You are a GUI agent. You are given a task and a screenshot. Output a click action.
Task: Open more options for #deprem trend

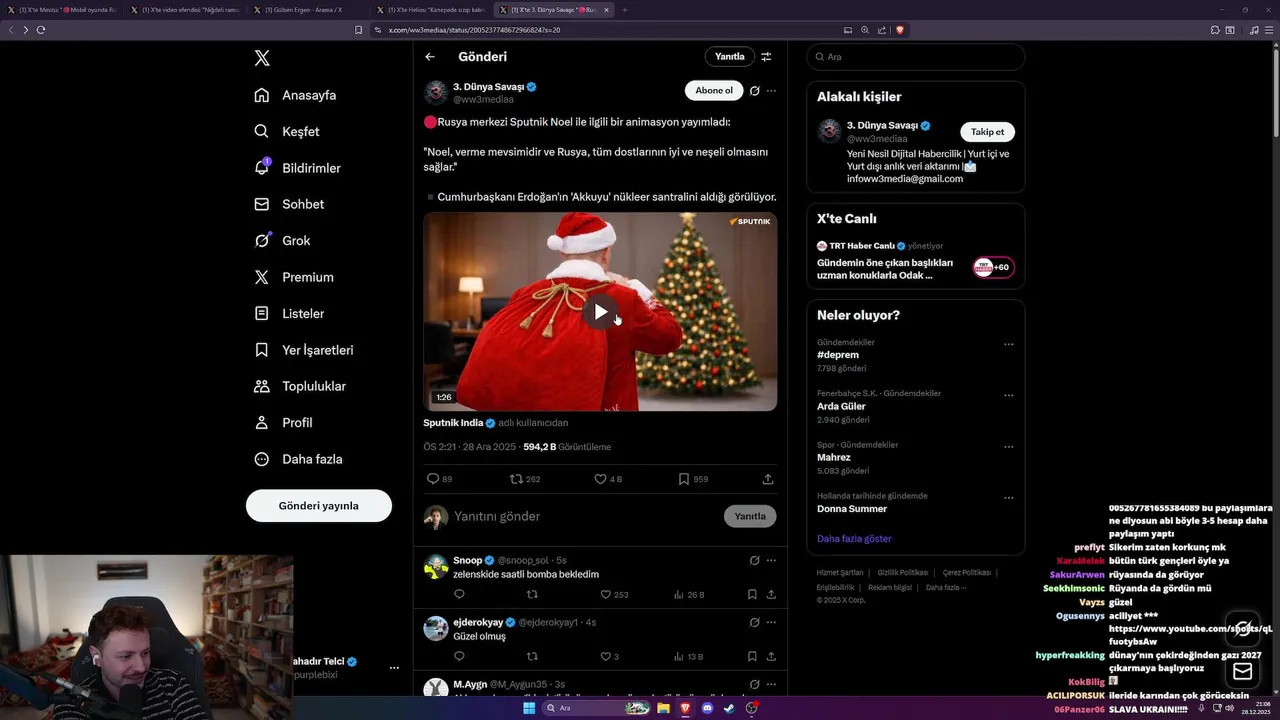pos(1008,344)
